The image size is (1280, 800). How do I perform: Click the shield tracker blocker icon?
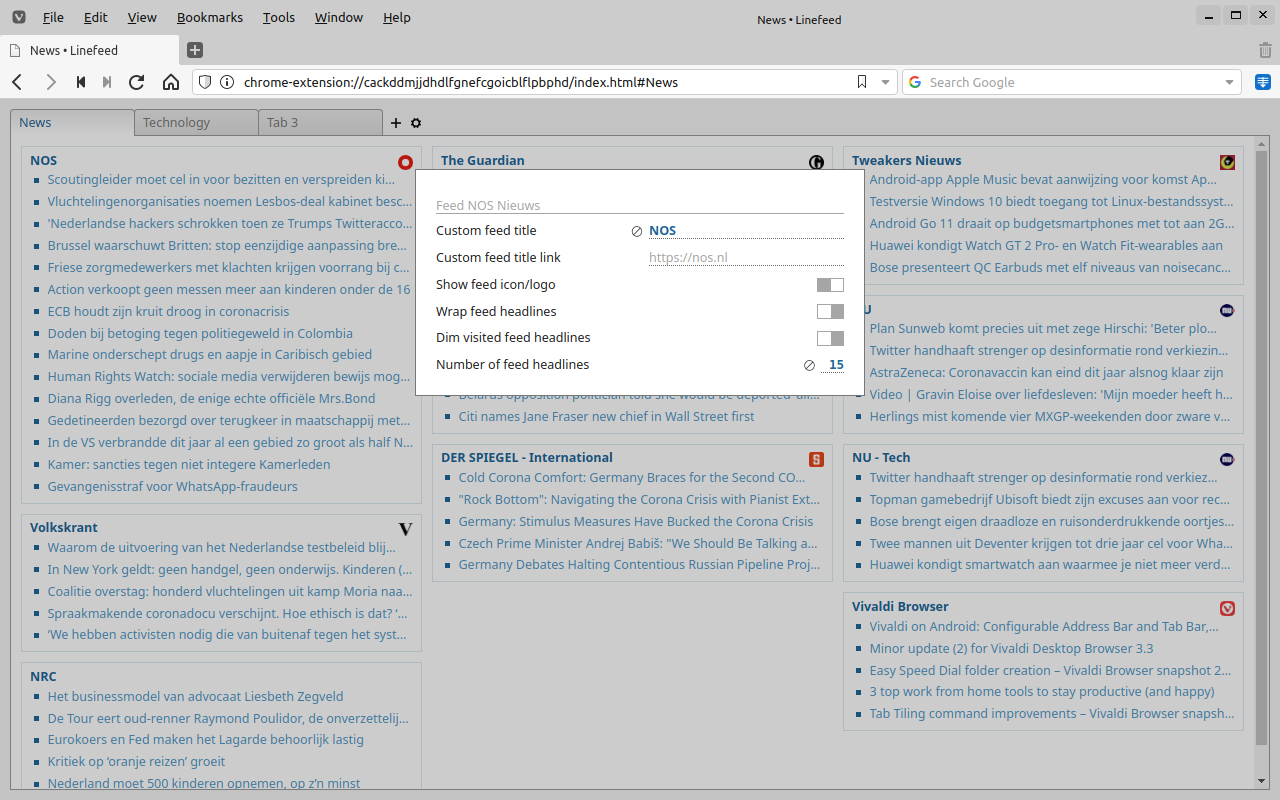coord(205,82)
